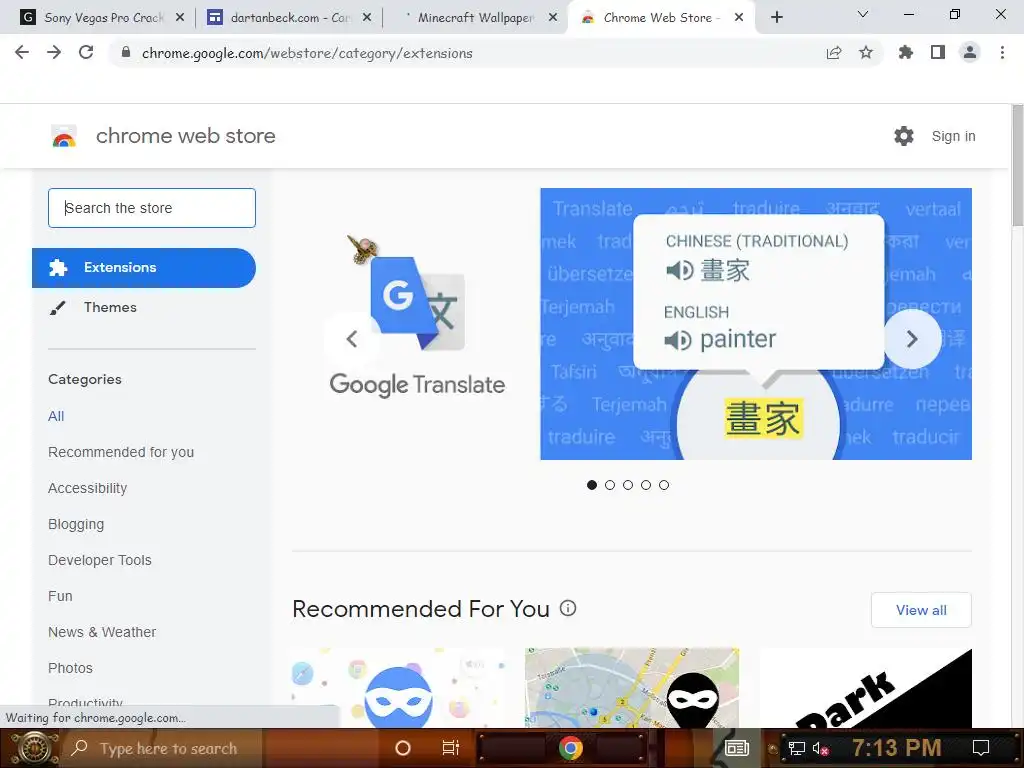The width and height of the screenshot is (1024, 768).
Task: Open the side panel icon in the toolbar
Action: point(938,52)
